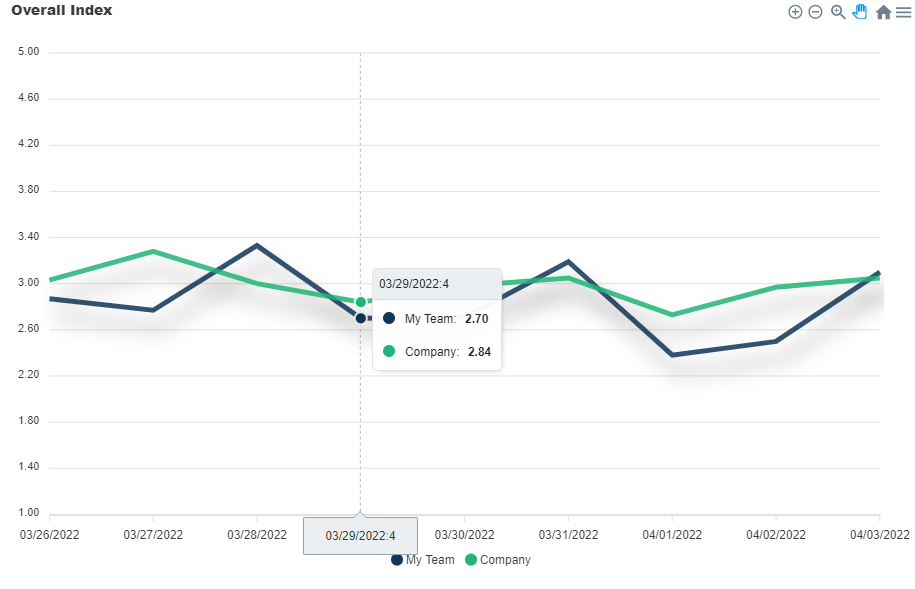The height and width of the screenshot is (589, 915).
Task: Select the Zoom Out tool
Action: [815, 12]
